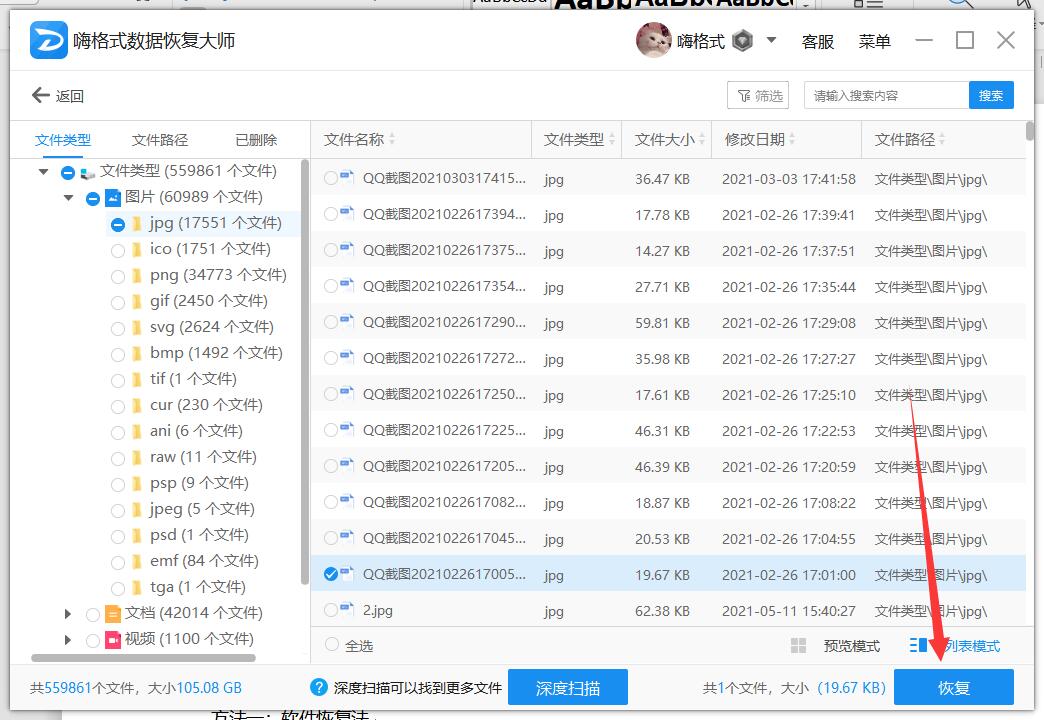Click the cur folder icon
The height and width of the screenshot is (720, 1044).
click(136, 405)
